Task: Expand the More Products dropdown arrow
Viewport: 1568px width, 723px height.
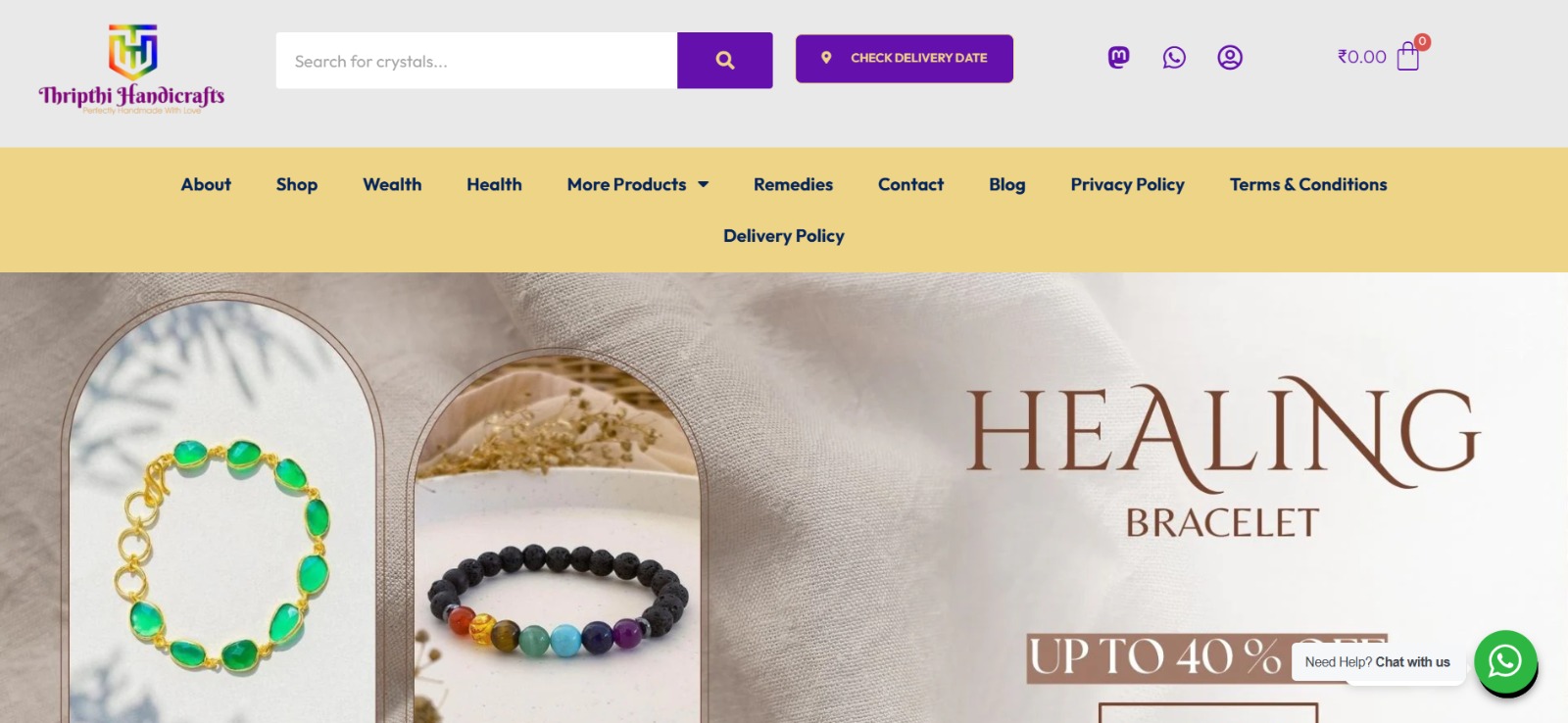Action: 703,184
